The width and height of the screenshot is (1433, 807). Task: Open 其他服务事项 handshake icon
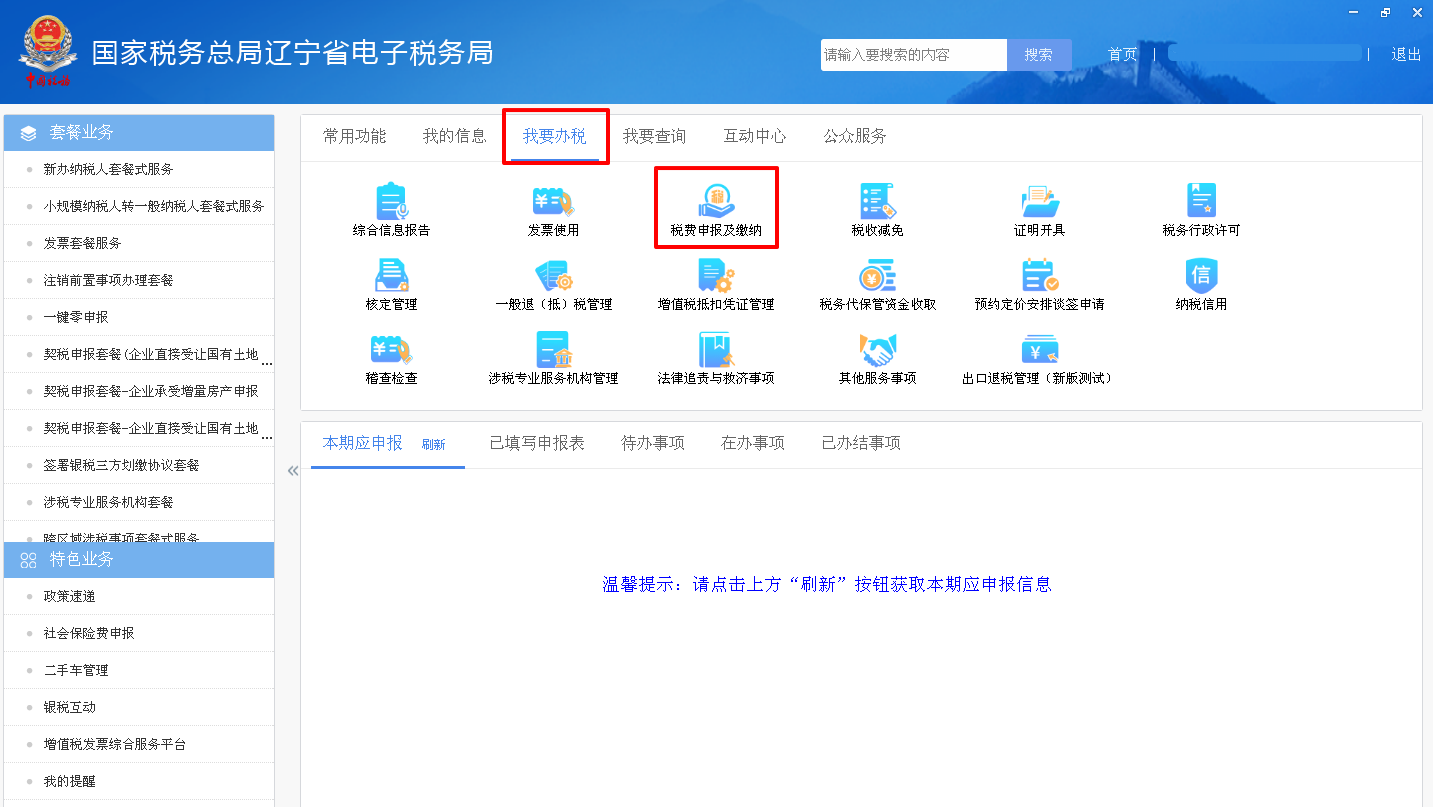click(877, 350)
